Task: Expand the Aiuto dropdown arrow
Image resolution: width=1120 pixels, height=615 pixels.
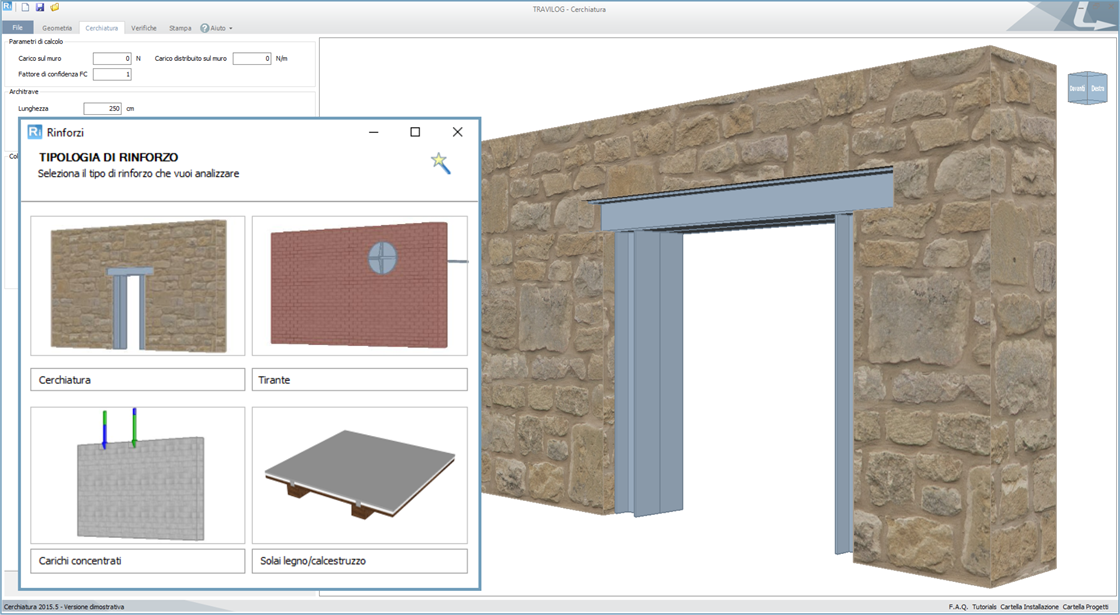Action: [x=231, y=29]
